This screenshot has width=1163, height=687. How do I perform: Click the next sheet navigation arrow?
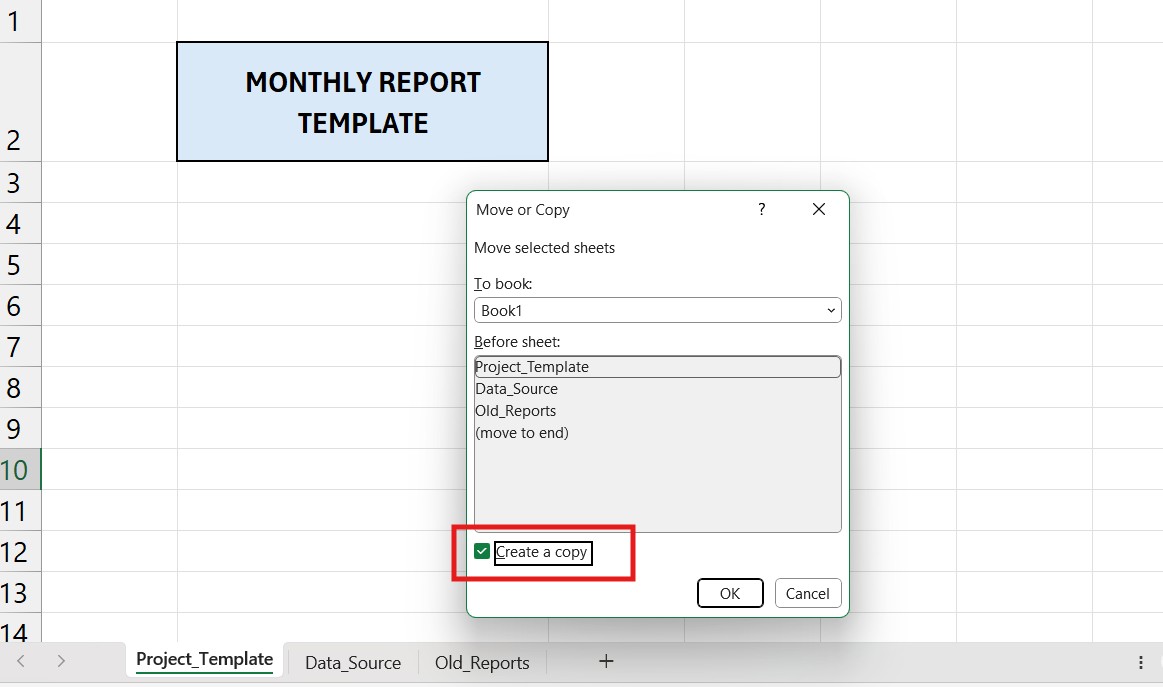(61, 661)
